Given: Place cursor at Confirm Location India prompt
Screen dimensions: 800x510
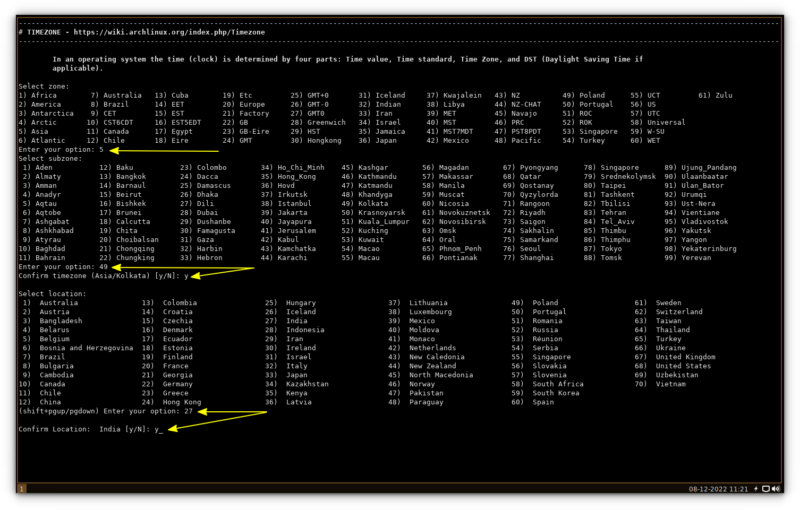Looking at the screenshot, I should pos(159,429).
